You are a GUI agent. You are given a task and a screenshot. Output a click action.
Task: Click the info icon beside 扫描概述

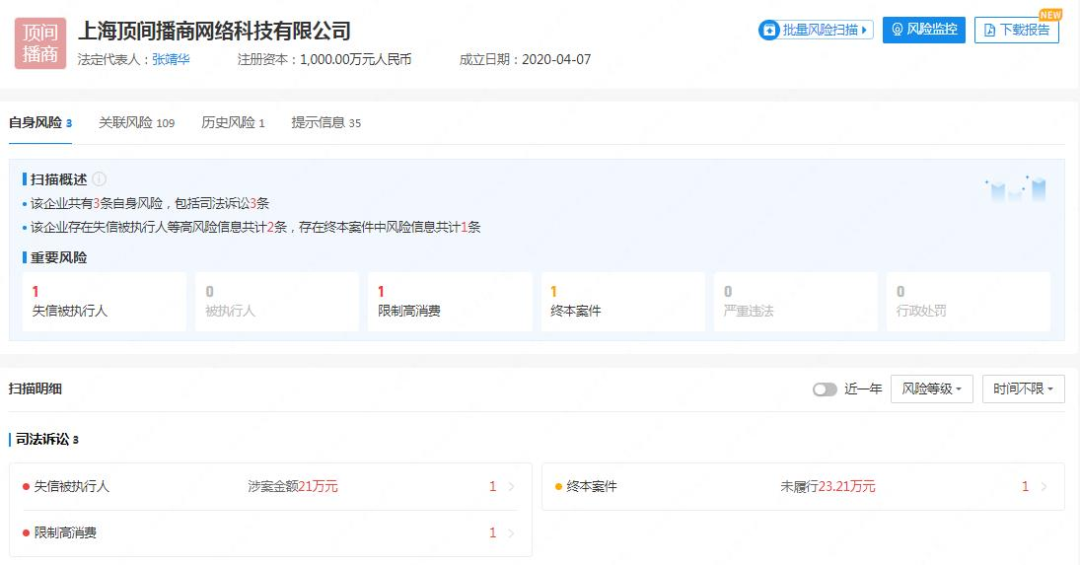coord(99,179)
